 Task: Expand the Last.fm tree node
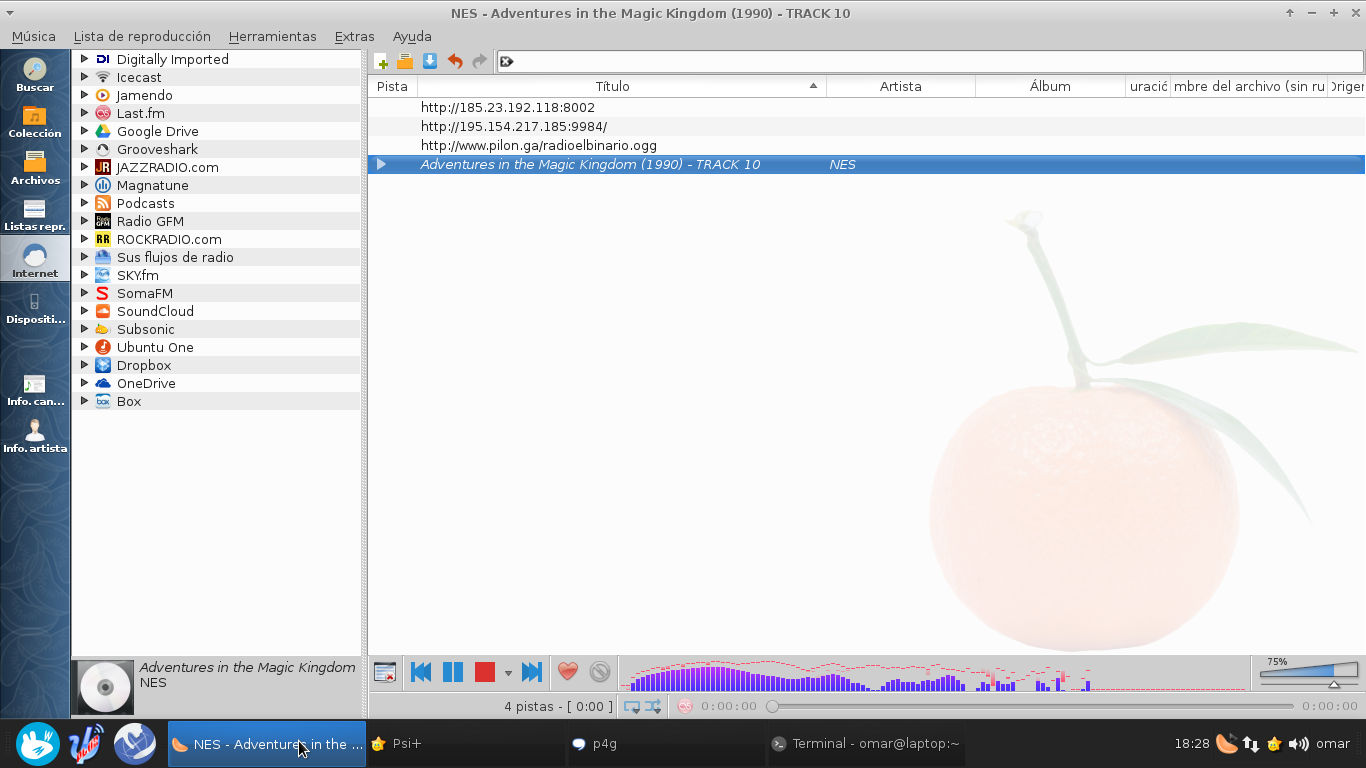tap(85, 113)
